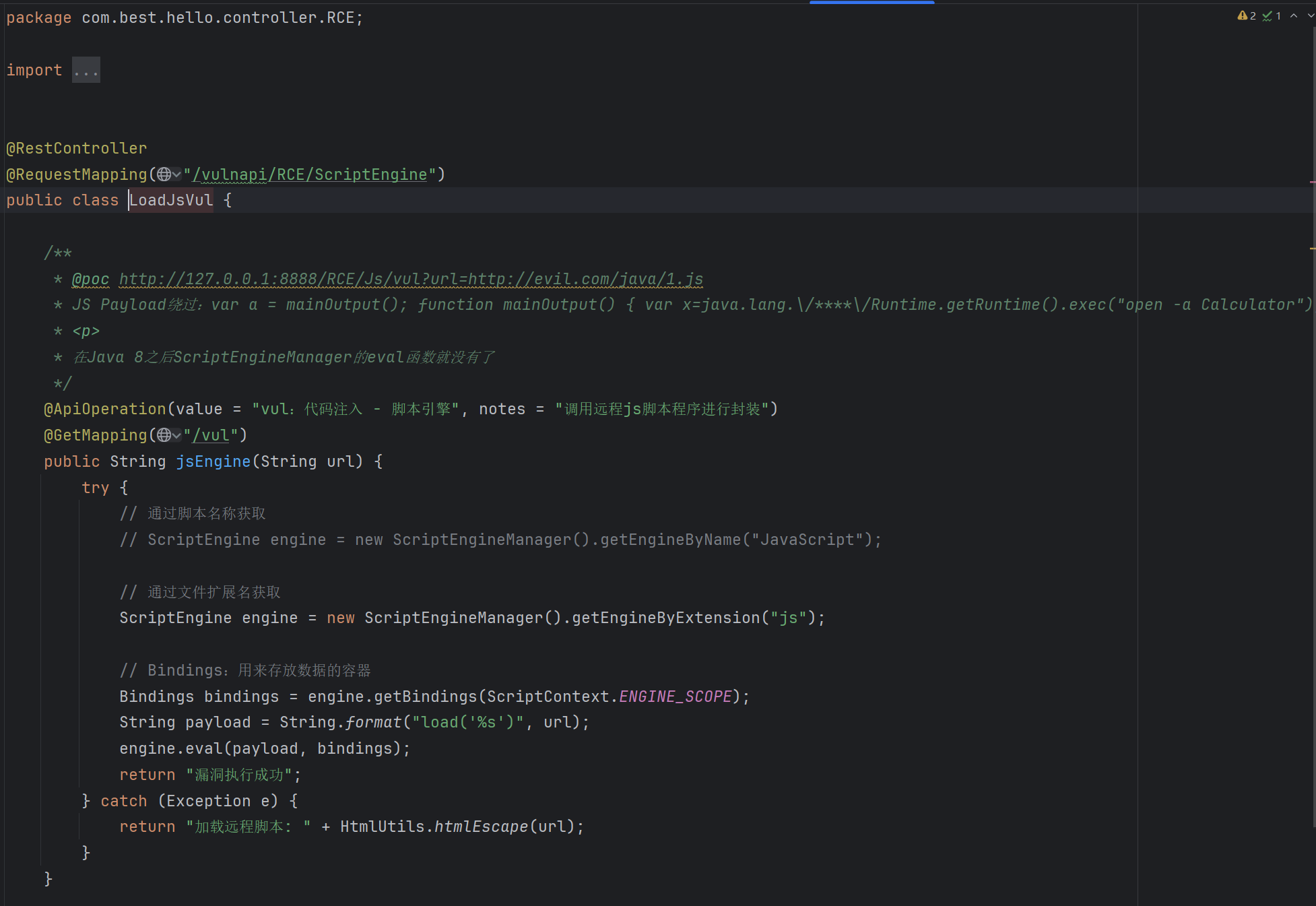Open dropdown chevron beside GetMapping globe
The height and width of the screenshot is (906, 1316).
176,435
